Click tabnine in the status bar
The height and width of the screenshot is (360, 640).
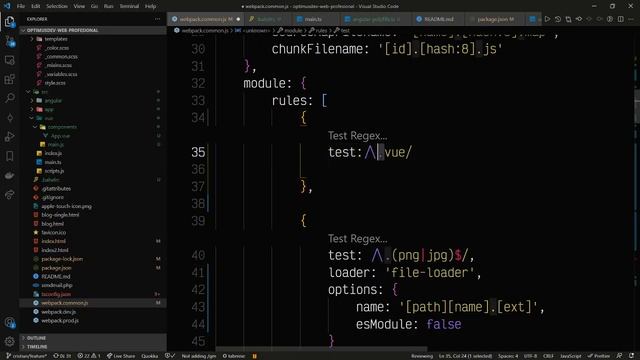coord(233,356)
